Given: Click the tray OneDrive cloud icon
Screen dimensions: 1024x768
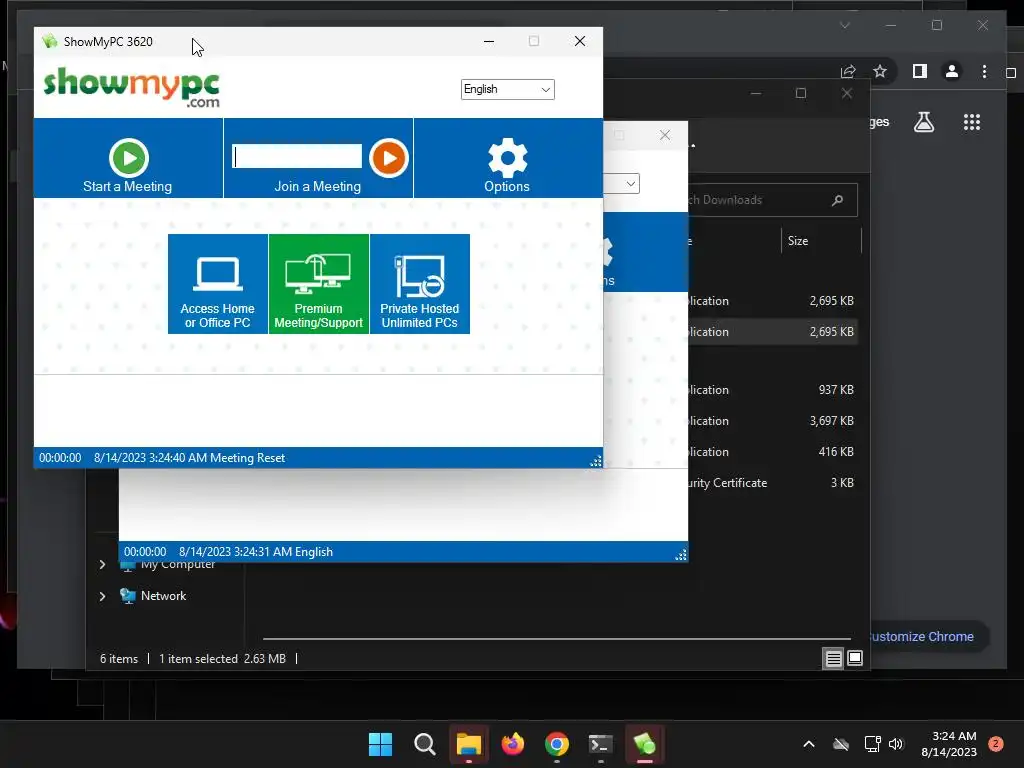Looking at the screenshot, I should point(841,744).
